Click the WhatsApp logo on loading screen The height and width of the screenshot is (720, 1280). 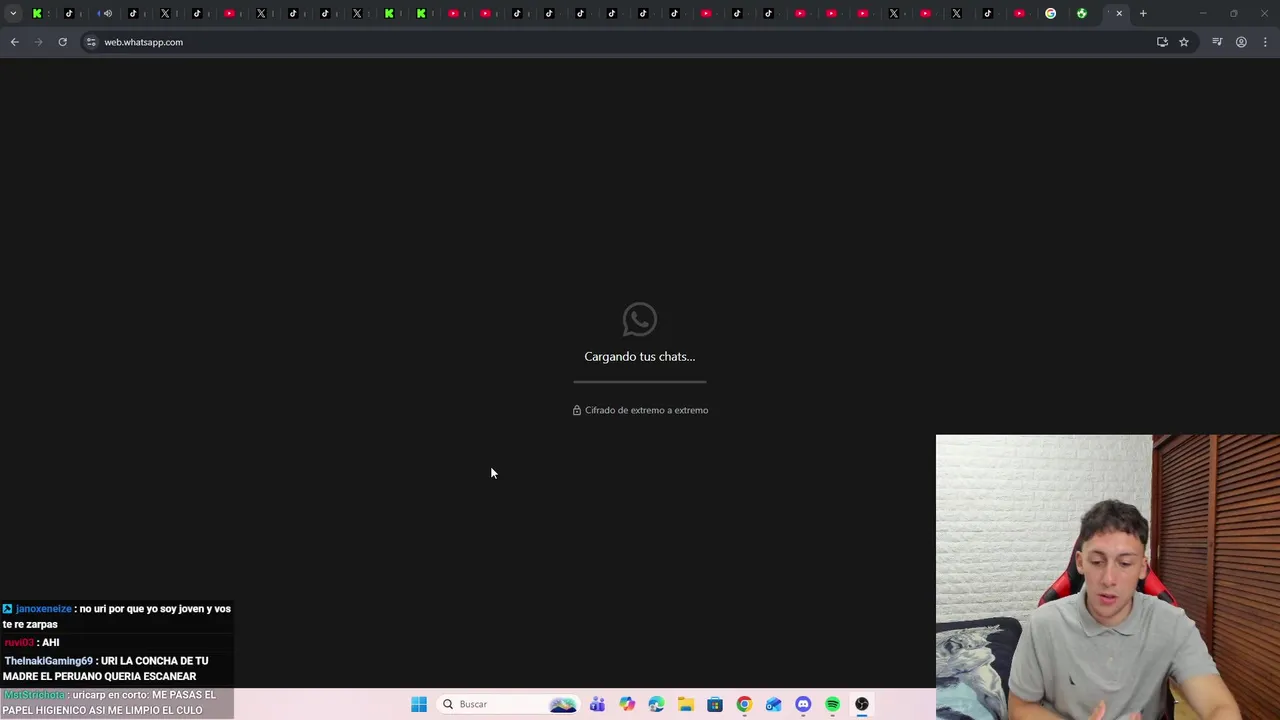pyautogui.click(x=640, y=320)
